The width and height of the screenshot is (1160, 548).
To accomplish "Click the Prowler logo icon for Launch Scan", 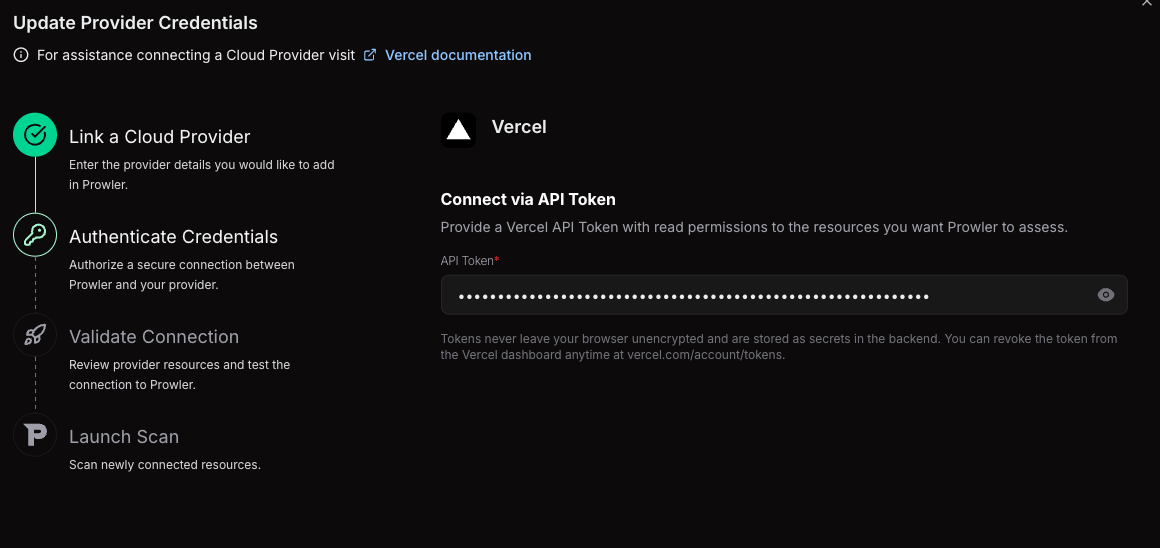I will [35, 434].
